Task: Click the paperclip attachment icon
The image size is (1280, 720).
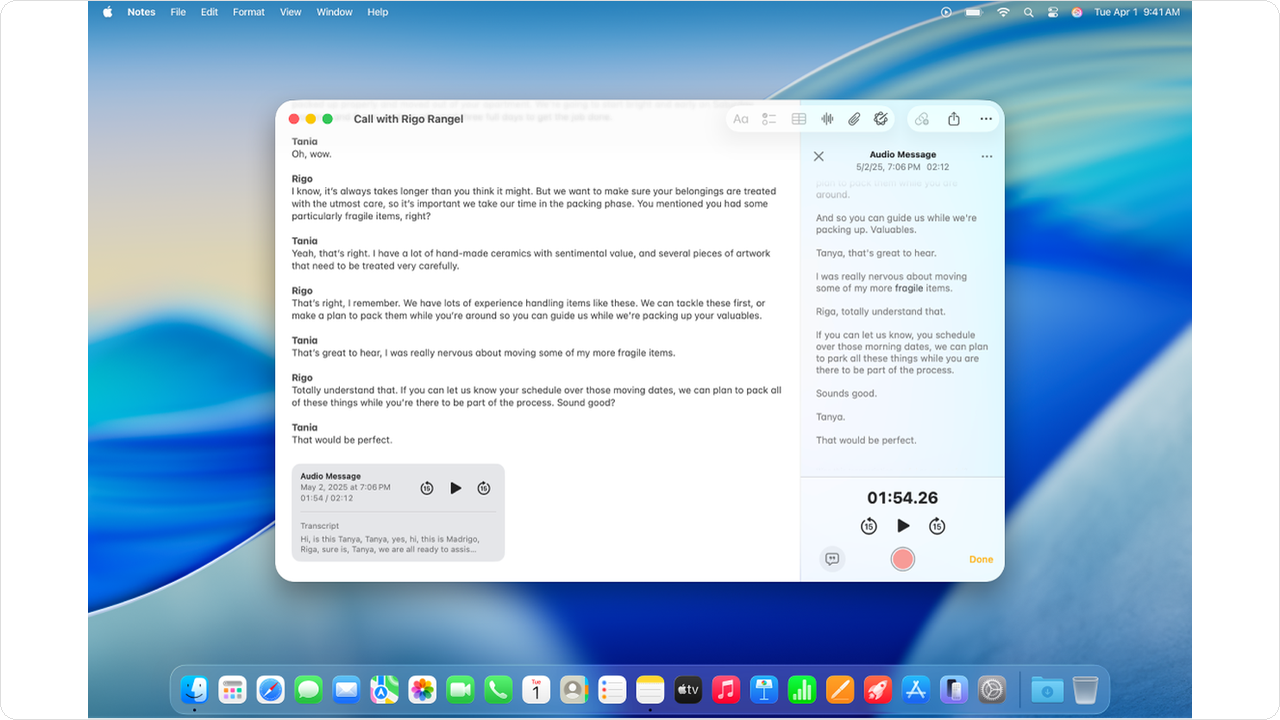Action: click(x=854, y=119)
